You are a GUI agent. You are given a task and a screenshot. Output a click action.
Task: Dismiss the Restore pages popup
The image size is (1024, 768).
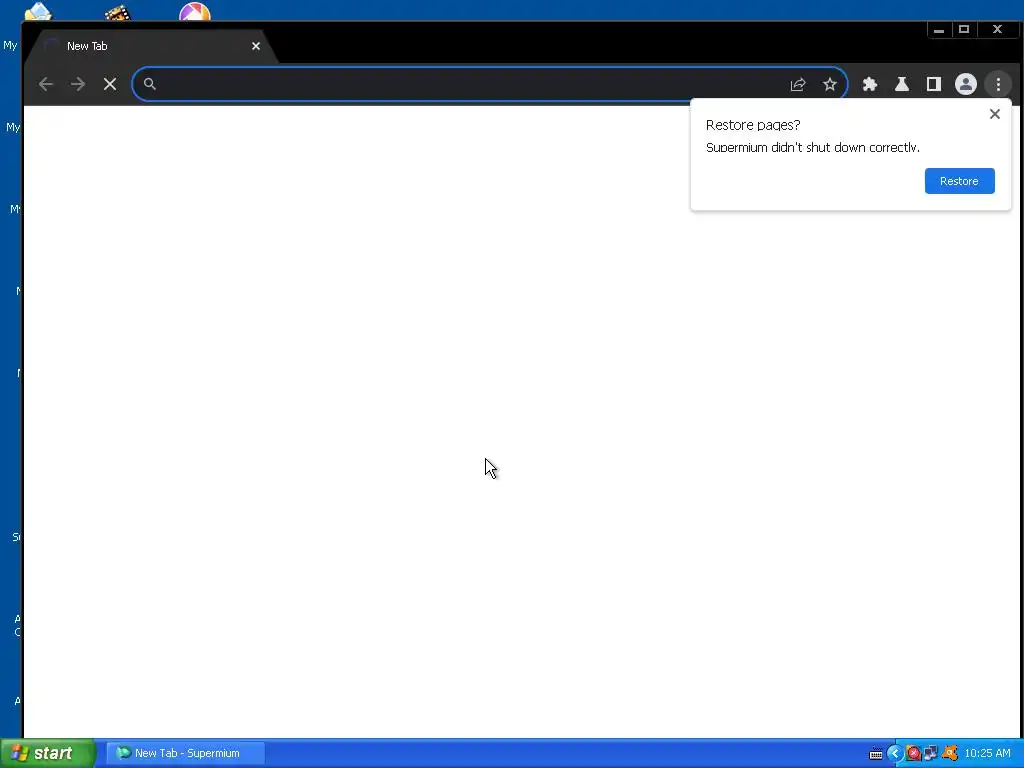[x=995, y=114]
